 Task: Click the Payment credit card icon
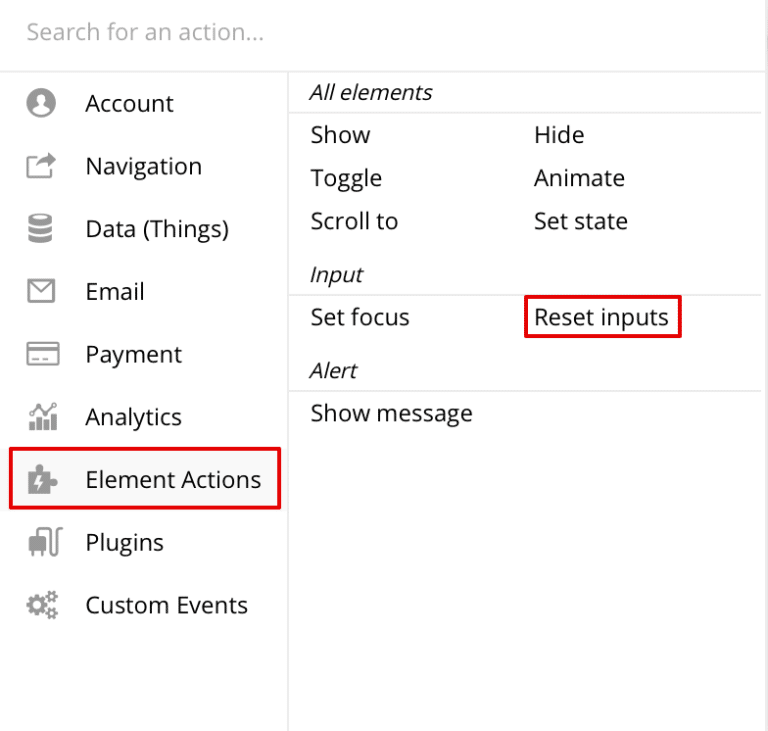point(42,355)
